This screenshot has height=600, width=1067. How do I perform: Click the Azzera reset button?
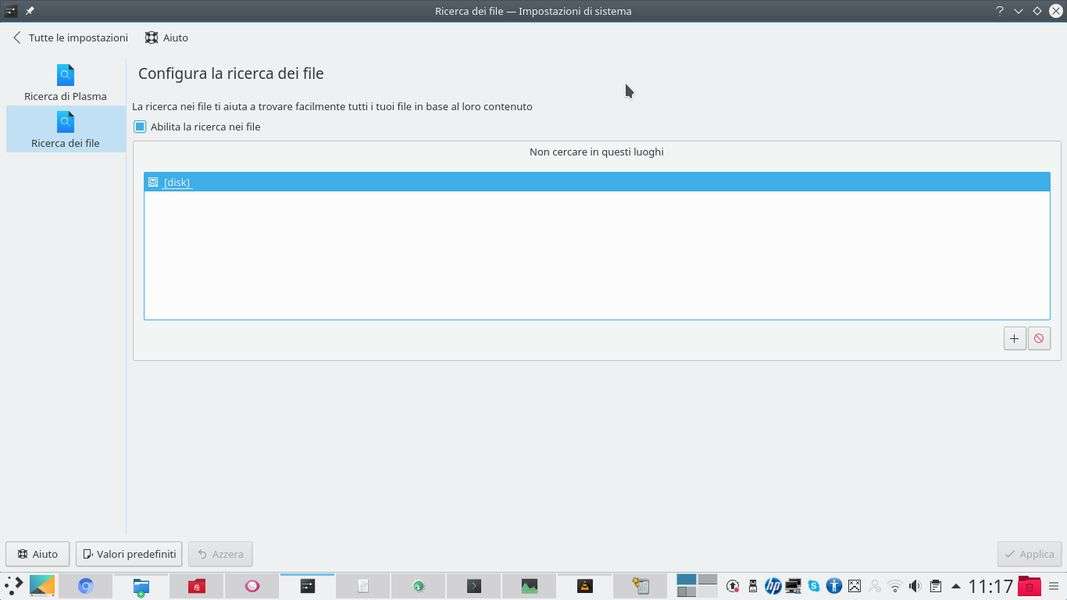(220, 554)
